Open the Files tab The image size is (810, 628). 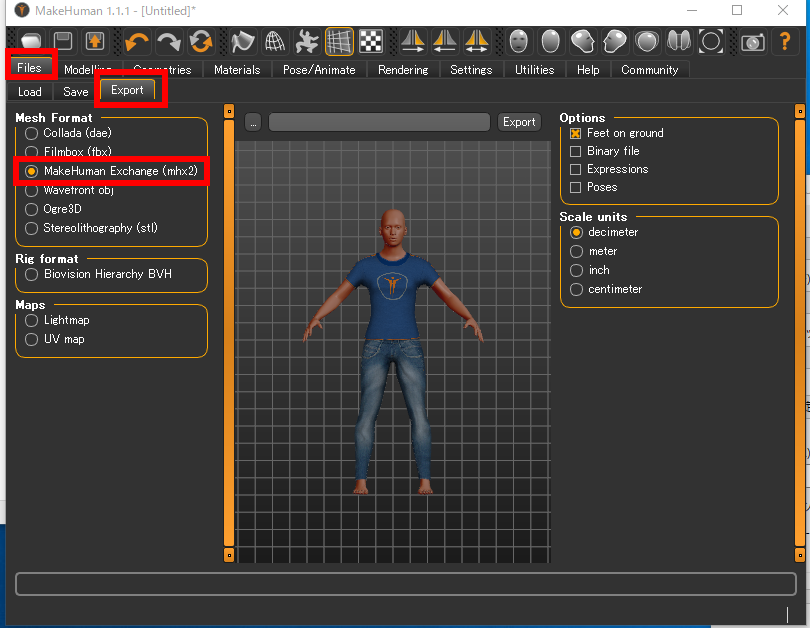pos(29,68)
